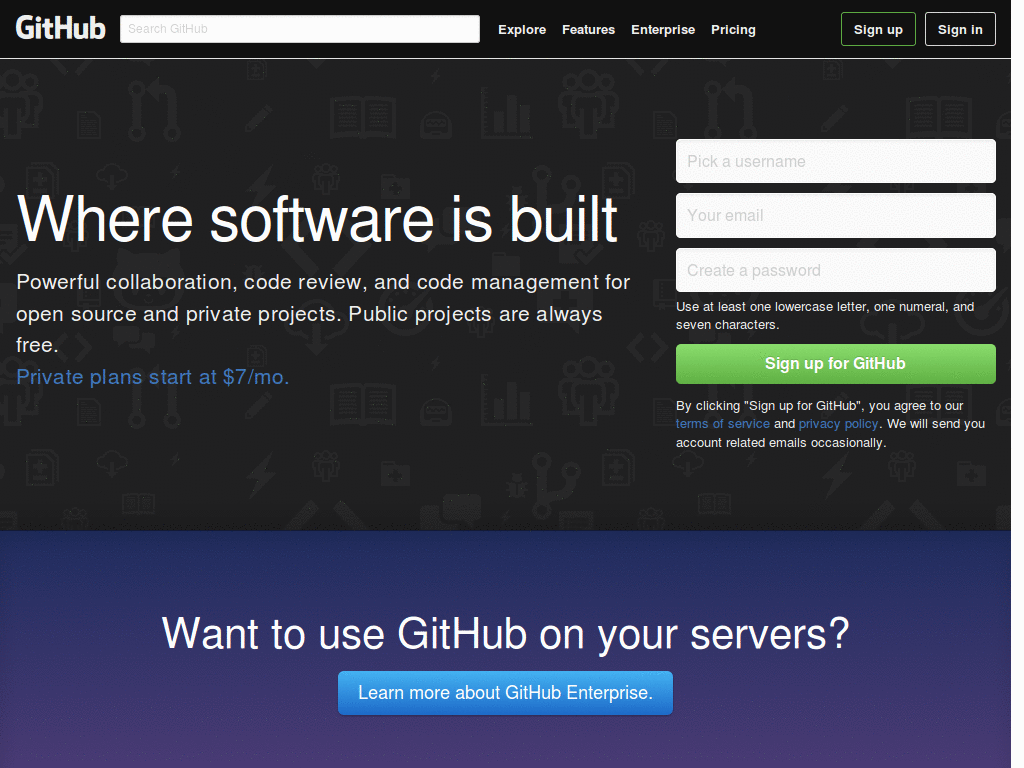Go to the Features page
Image resolution: width=1024 pixels, height=768 pixels.
588,29
